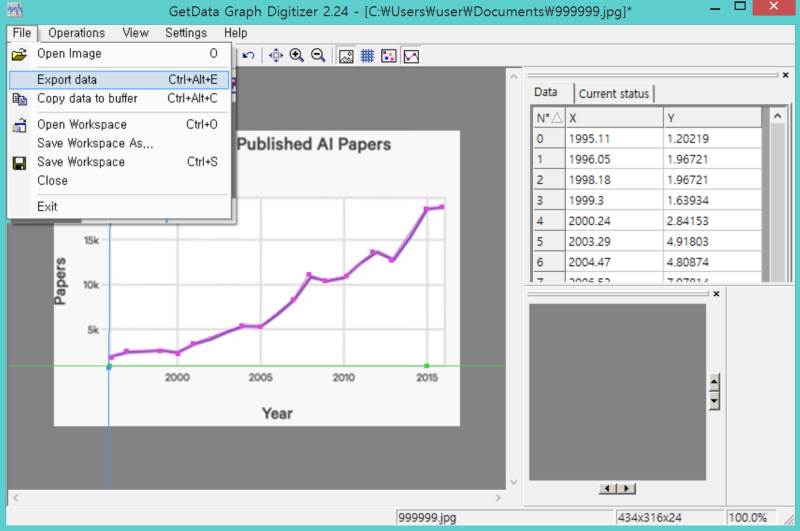800x531 pixels.
Task: Select Close in the File menu
Action: click(119, 181)
